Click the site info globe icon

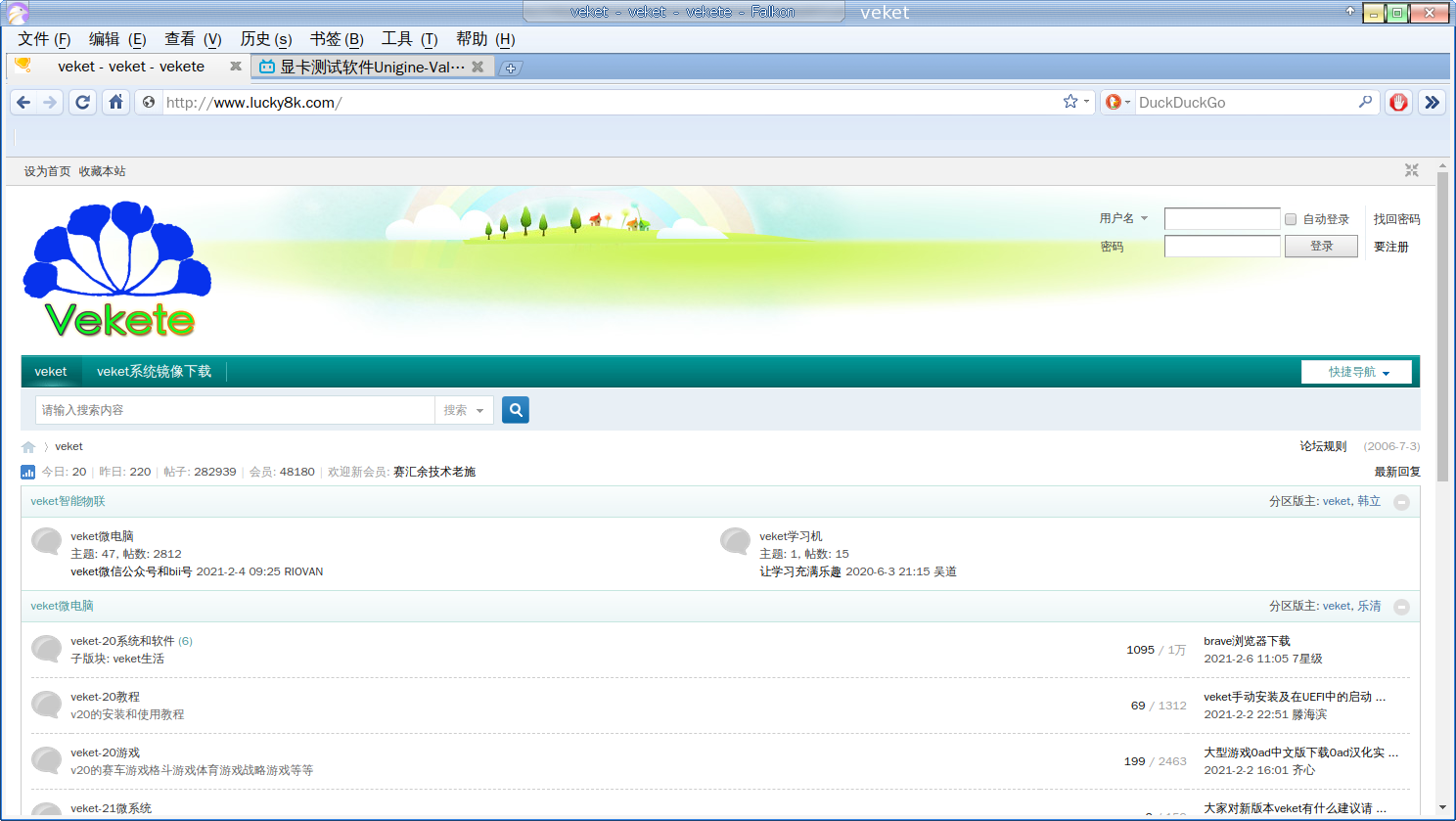pyautogui.click(x=149, y=102)
